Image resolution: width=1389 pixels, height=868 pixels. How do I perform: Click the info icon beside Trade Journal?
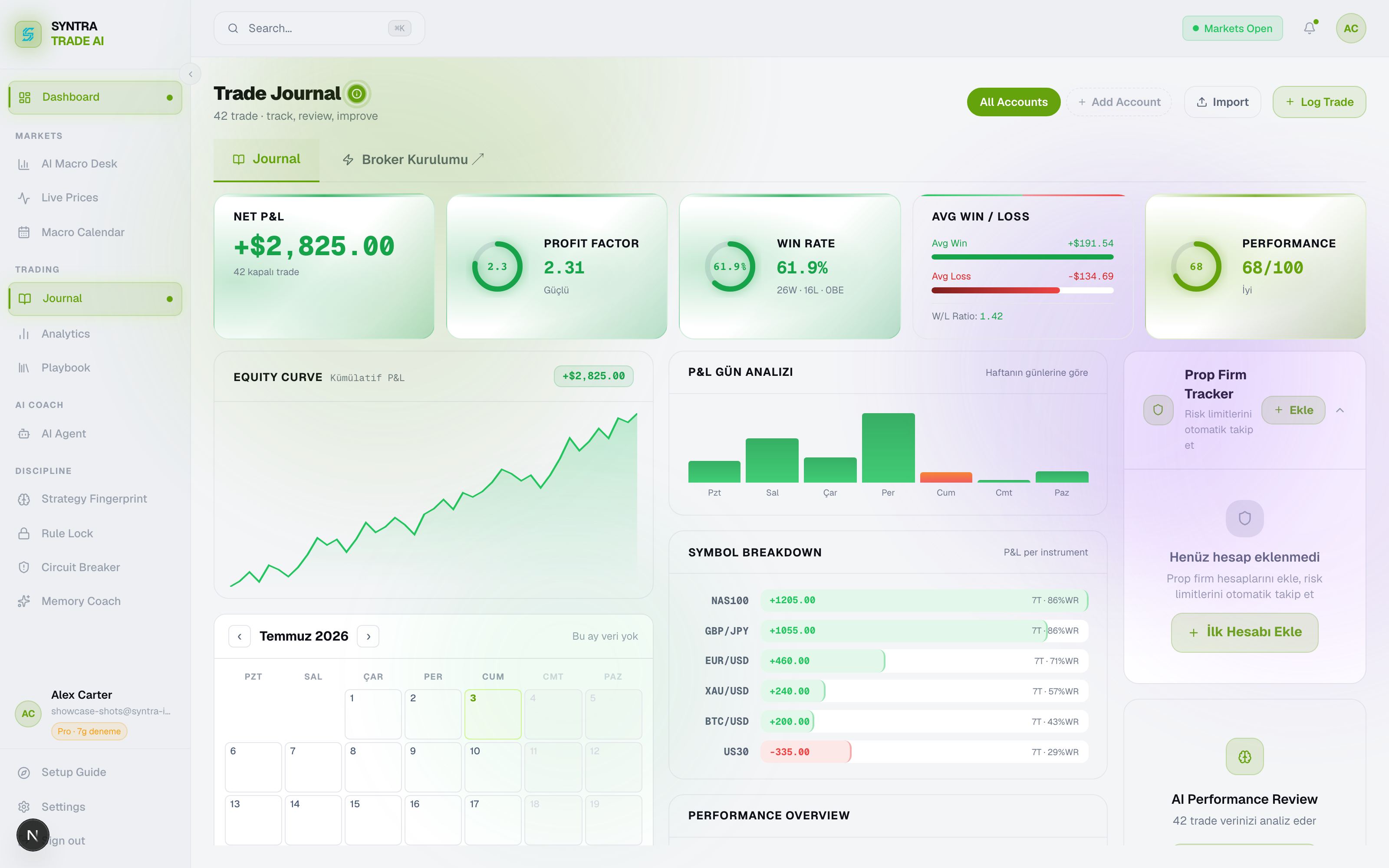357,94
